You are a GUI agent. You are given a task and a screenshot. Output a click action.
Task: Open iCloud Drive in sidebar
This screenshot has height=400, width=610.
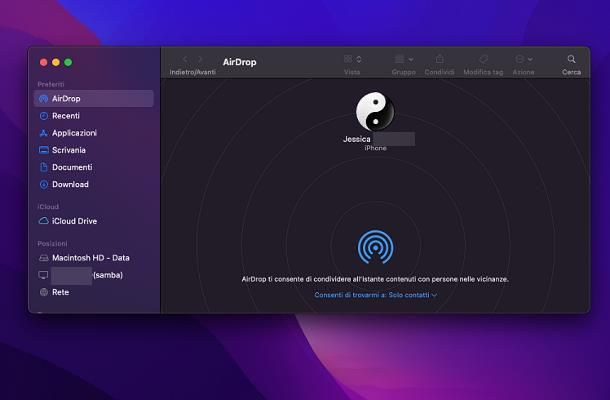point(93,221)
